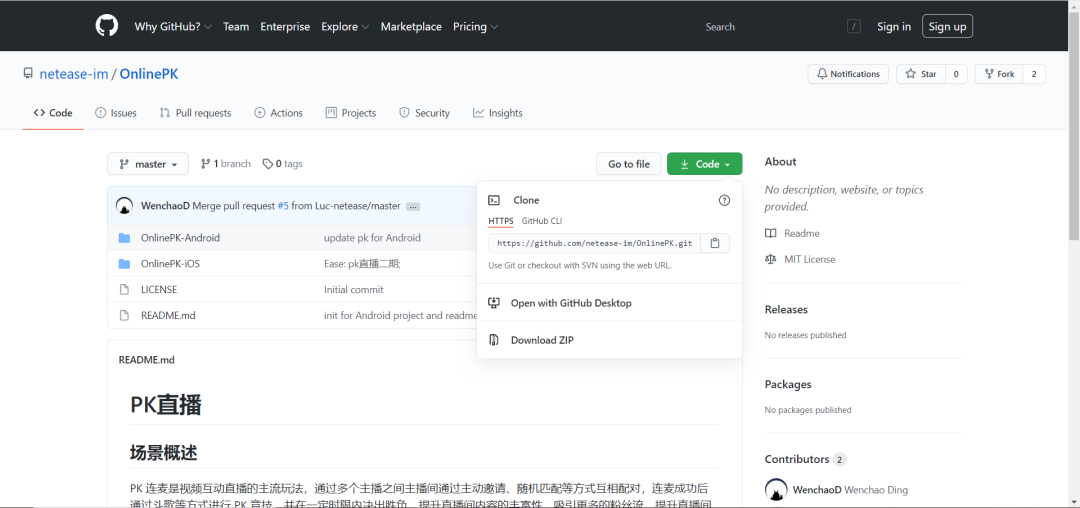Screen dimensions: 1080x508
Task: Open the README.md file
Action: [x=169, y=315]
